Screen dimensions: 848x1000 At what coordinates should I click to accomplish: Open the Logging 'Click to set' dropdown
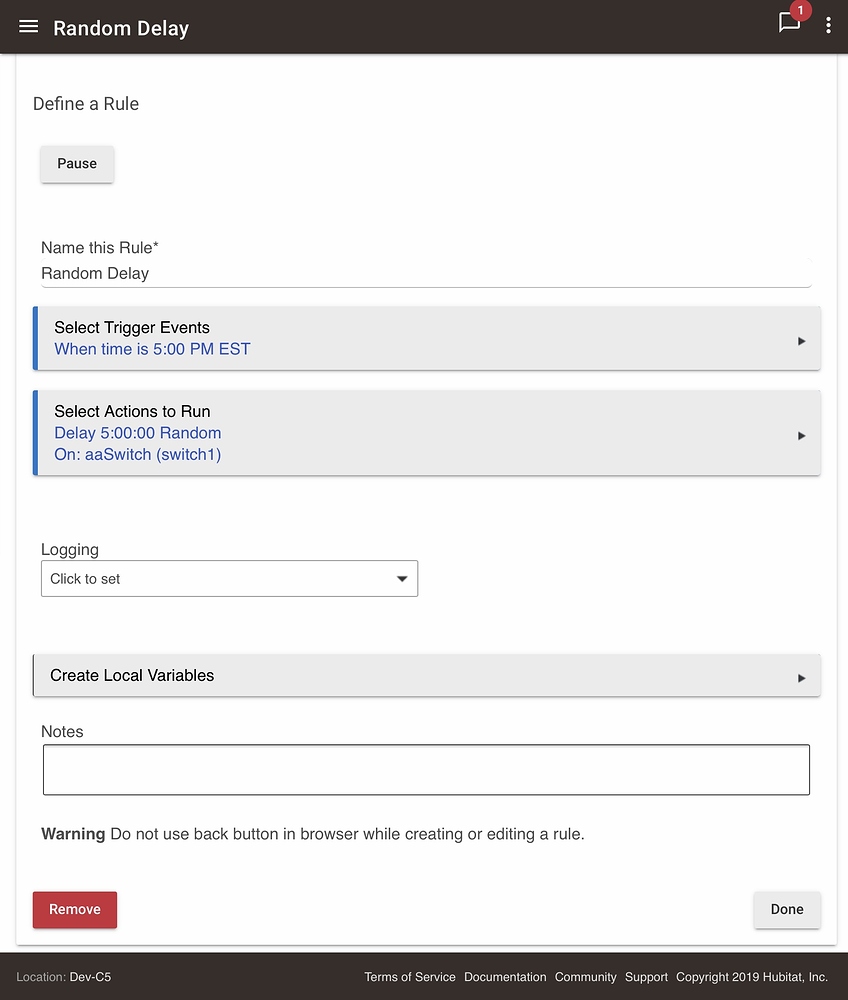[229, 579]
